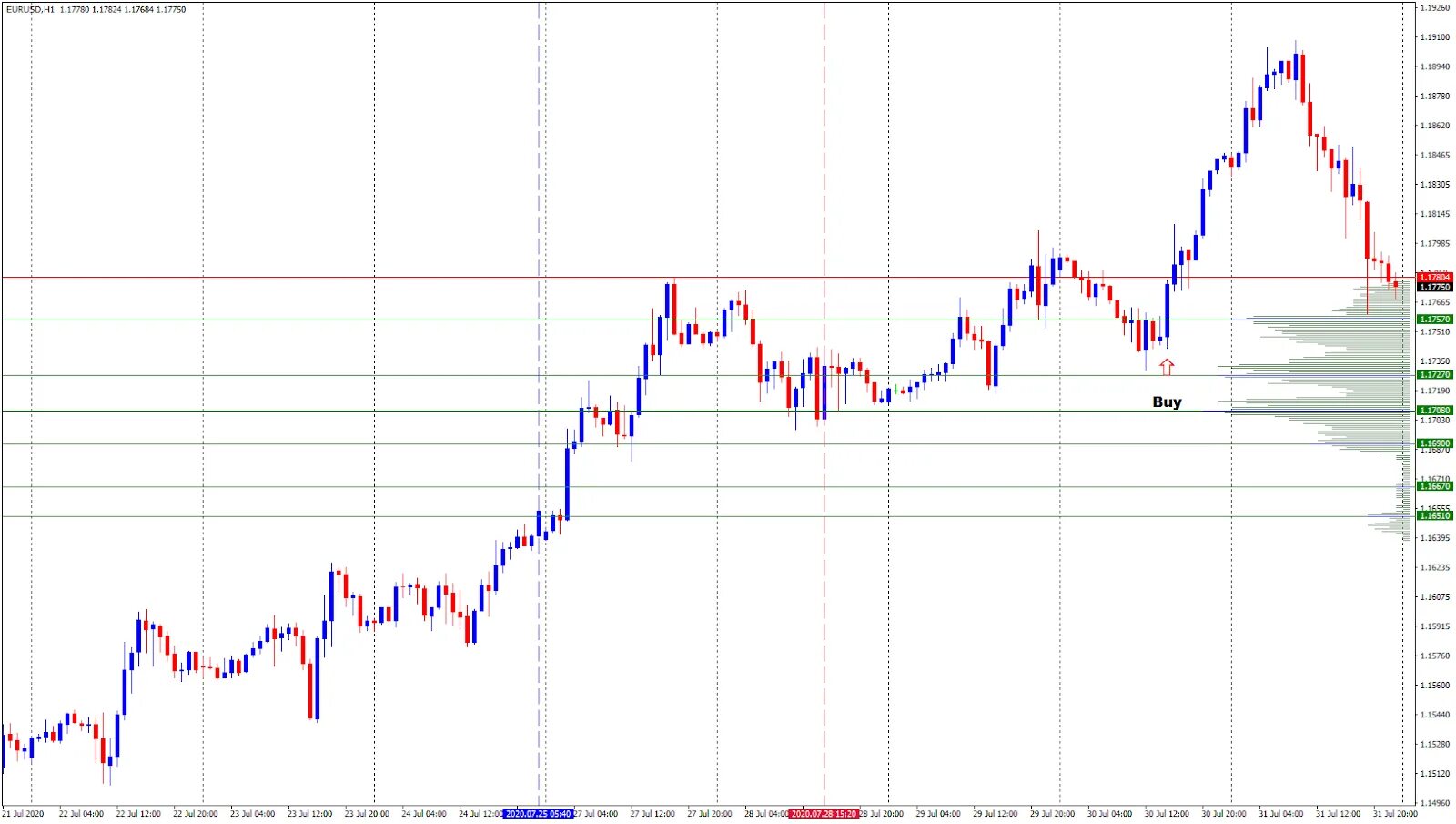Click the "31 Jul 20:00" time axis label

click(x=1395, y=814)
